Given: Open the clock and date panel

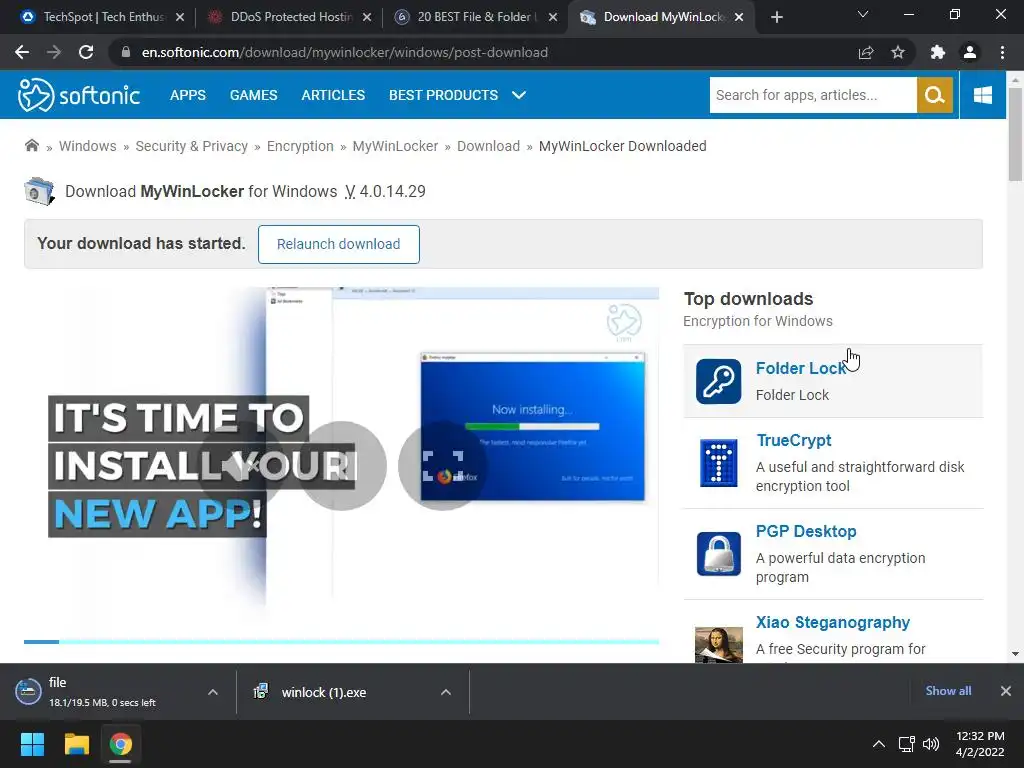Looking at the screenshot, I should [x=980, y=744].
